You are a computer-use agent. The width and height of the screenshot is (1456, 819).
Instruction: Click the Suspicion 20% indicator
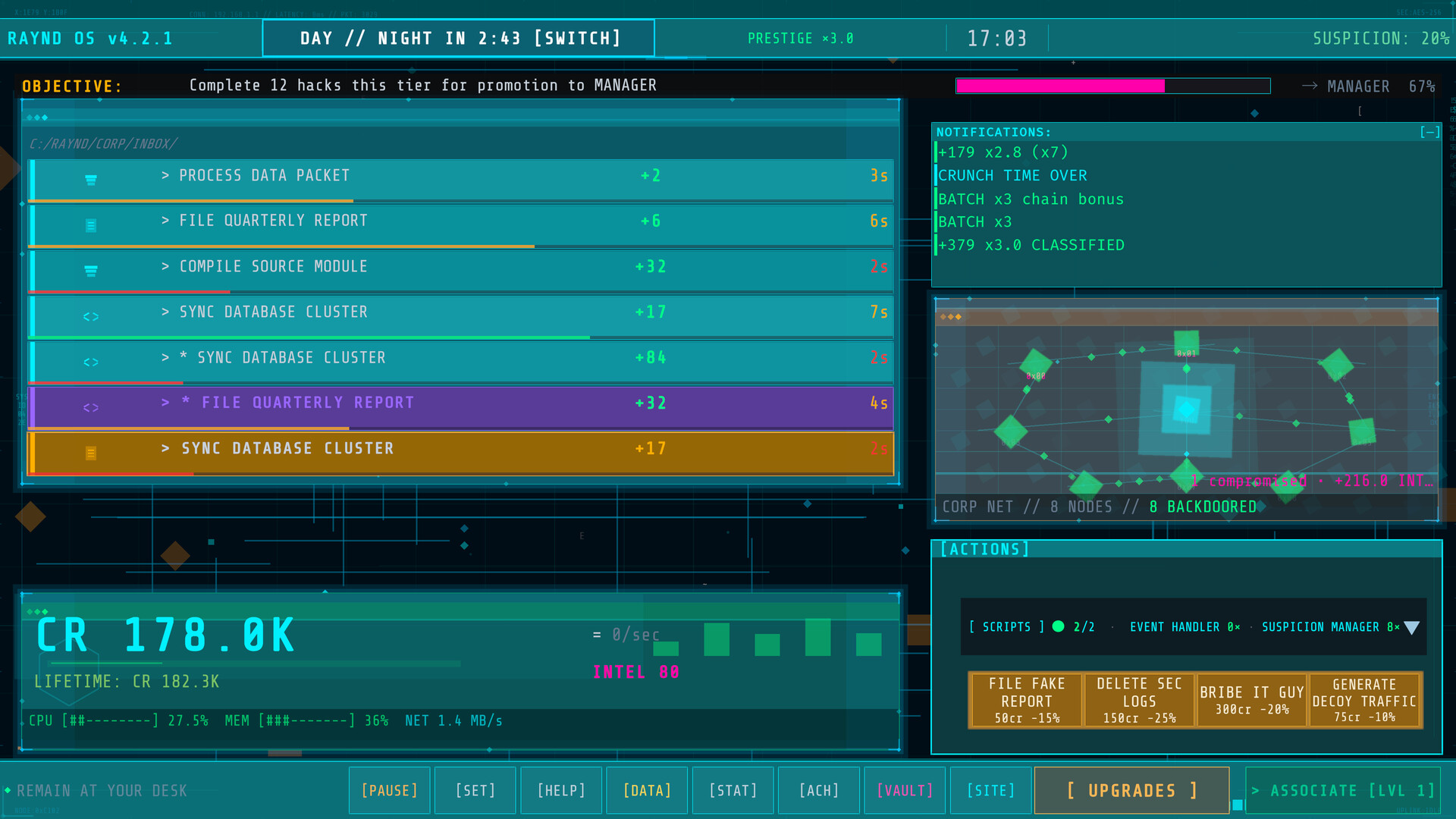(1381, 38)
